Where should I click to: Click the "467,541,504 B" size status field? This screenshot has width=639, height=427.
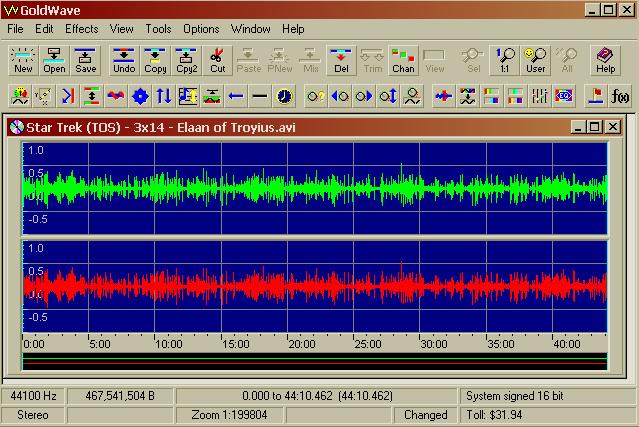click(120, 396)
